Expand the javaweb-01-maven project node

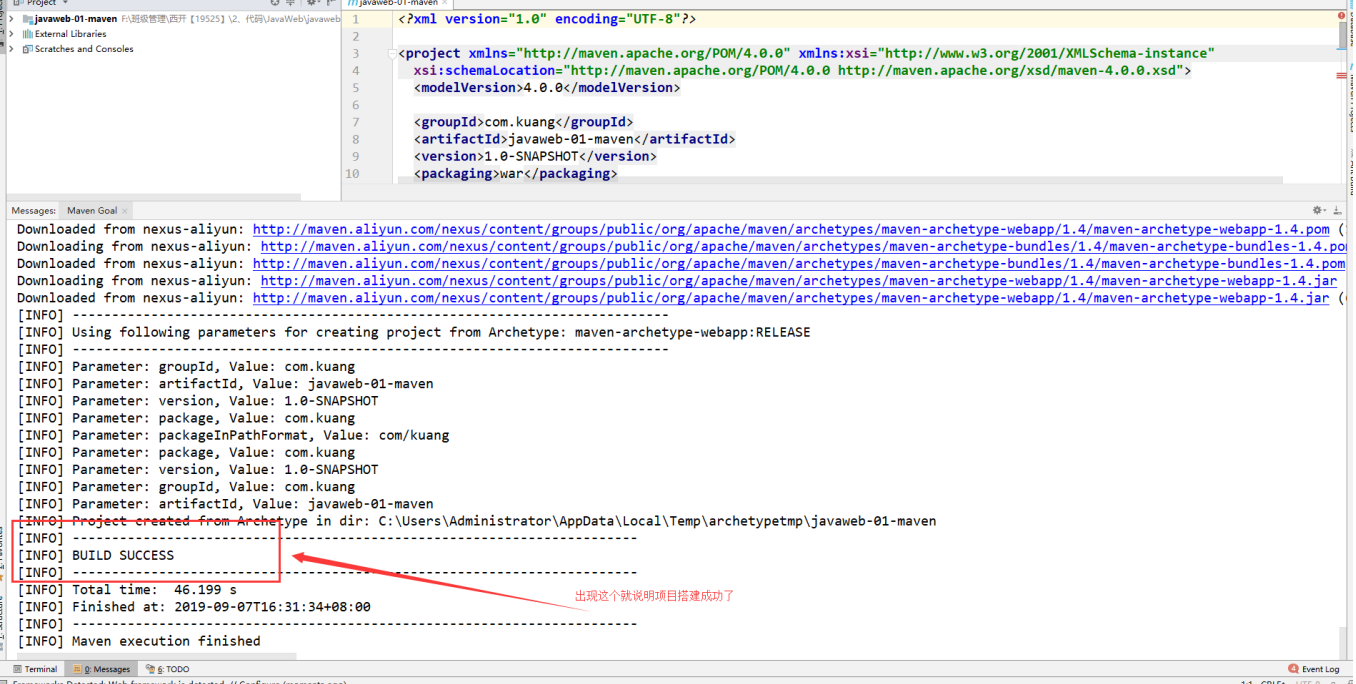(x=12, y=19)
